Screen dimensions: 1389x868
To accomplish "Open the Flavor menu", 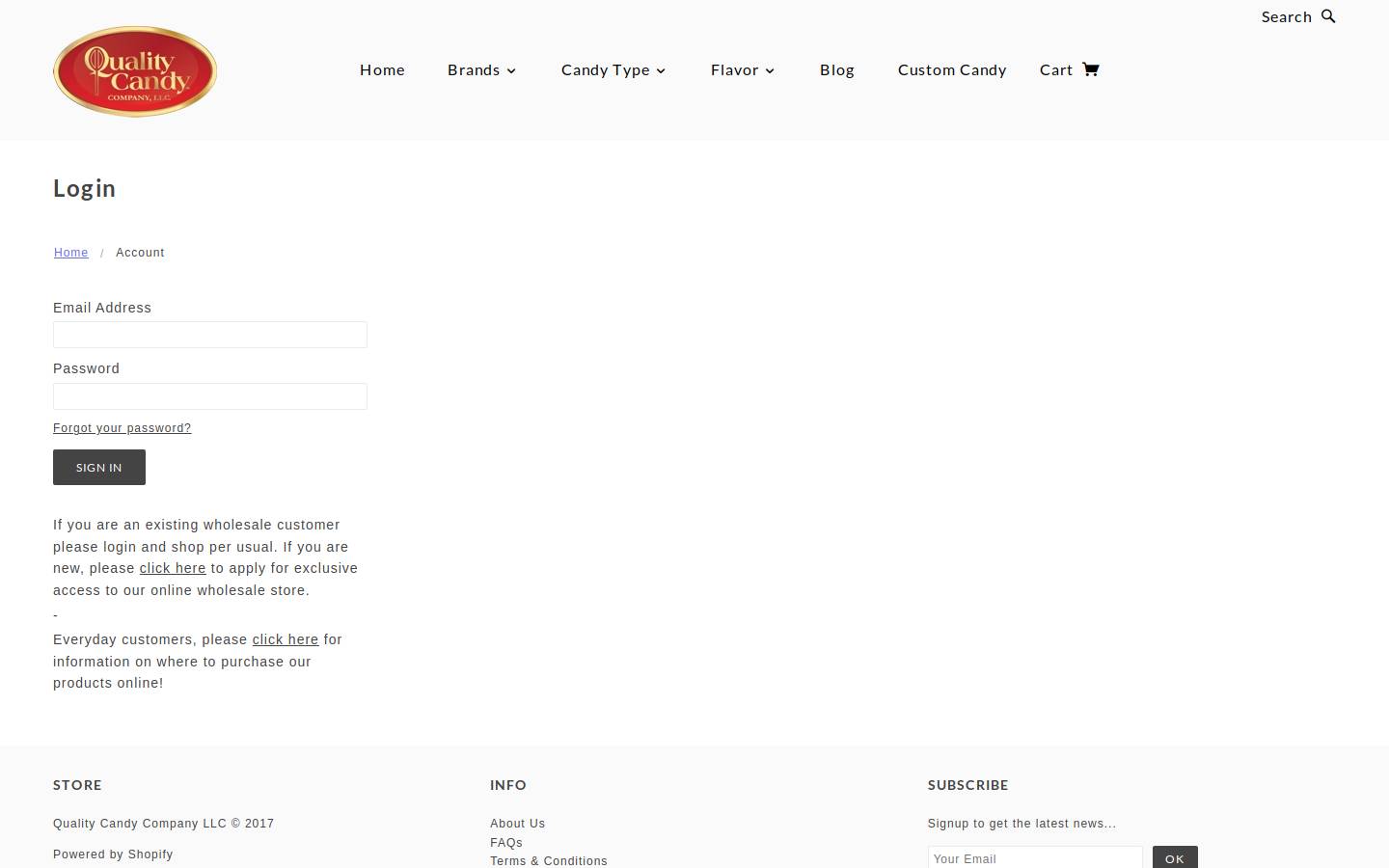I will click(735, 69).
